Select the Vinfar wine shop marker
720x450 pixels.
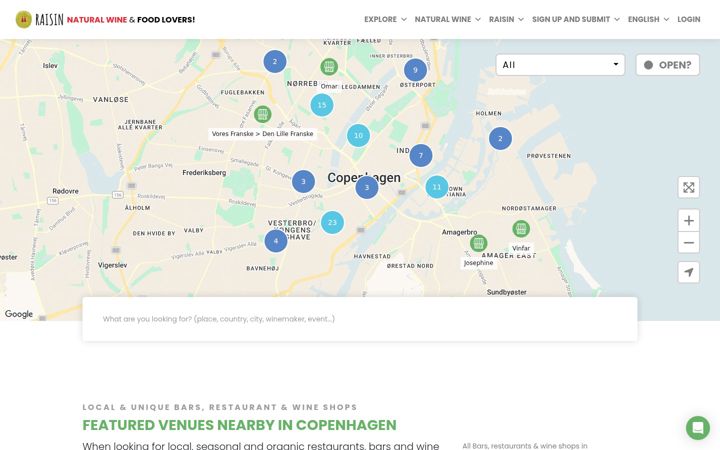pos(521,229)
